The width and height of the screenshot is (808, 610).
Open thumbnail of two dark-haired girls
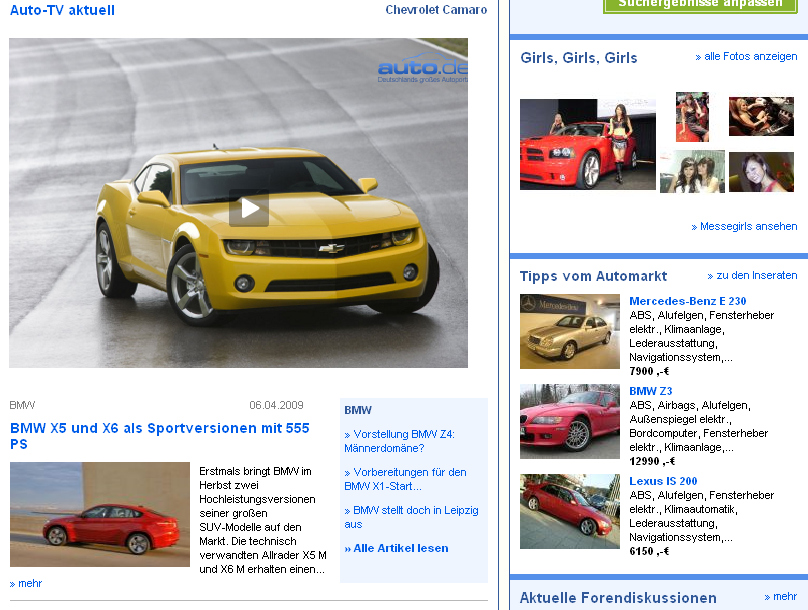692,172
